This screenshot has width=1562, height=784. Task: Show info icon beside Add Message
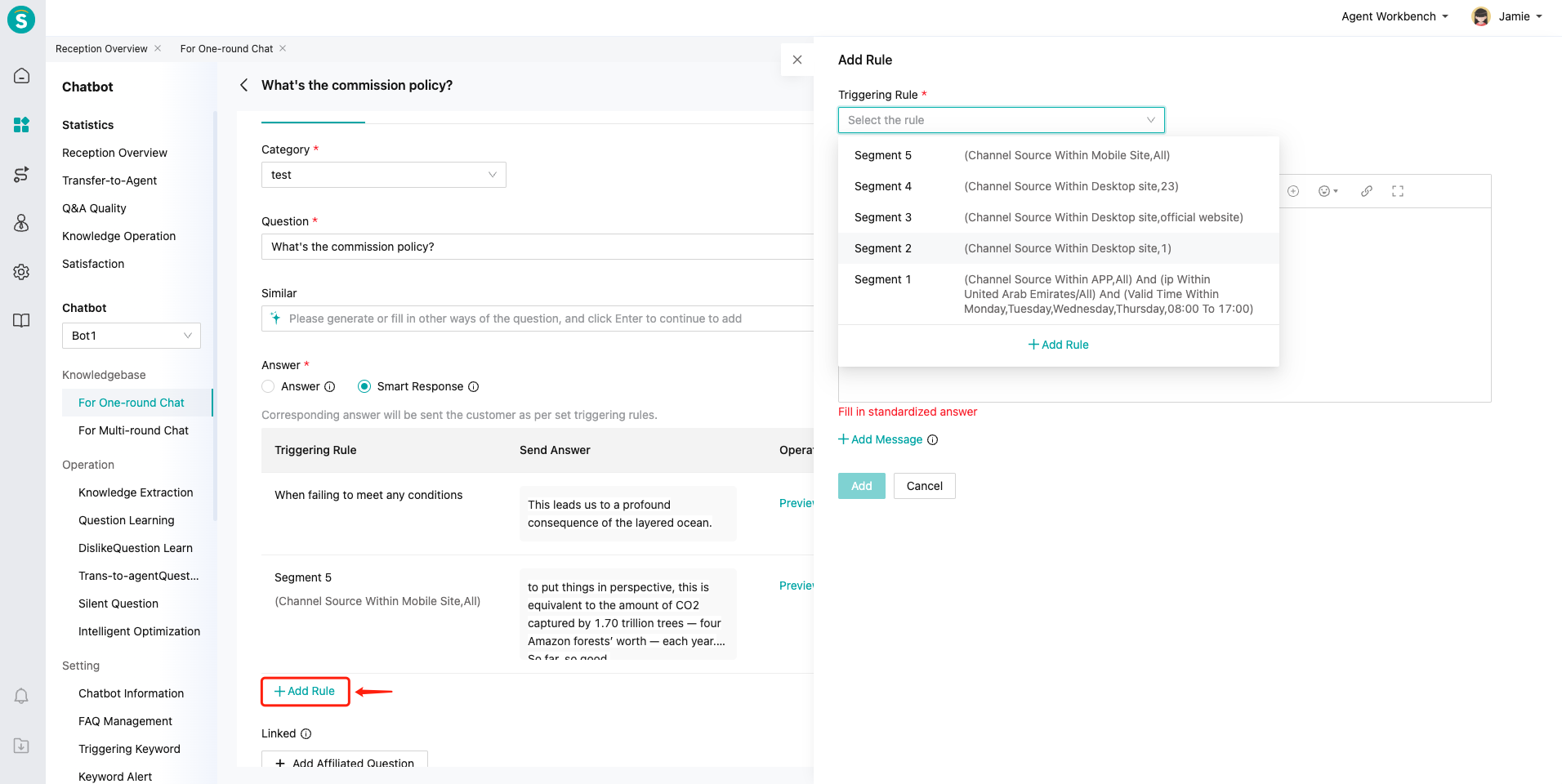(933, 439)
